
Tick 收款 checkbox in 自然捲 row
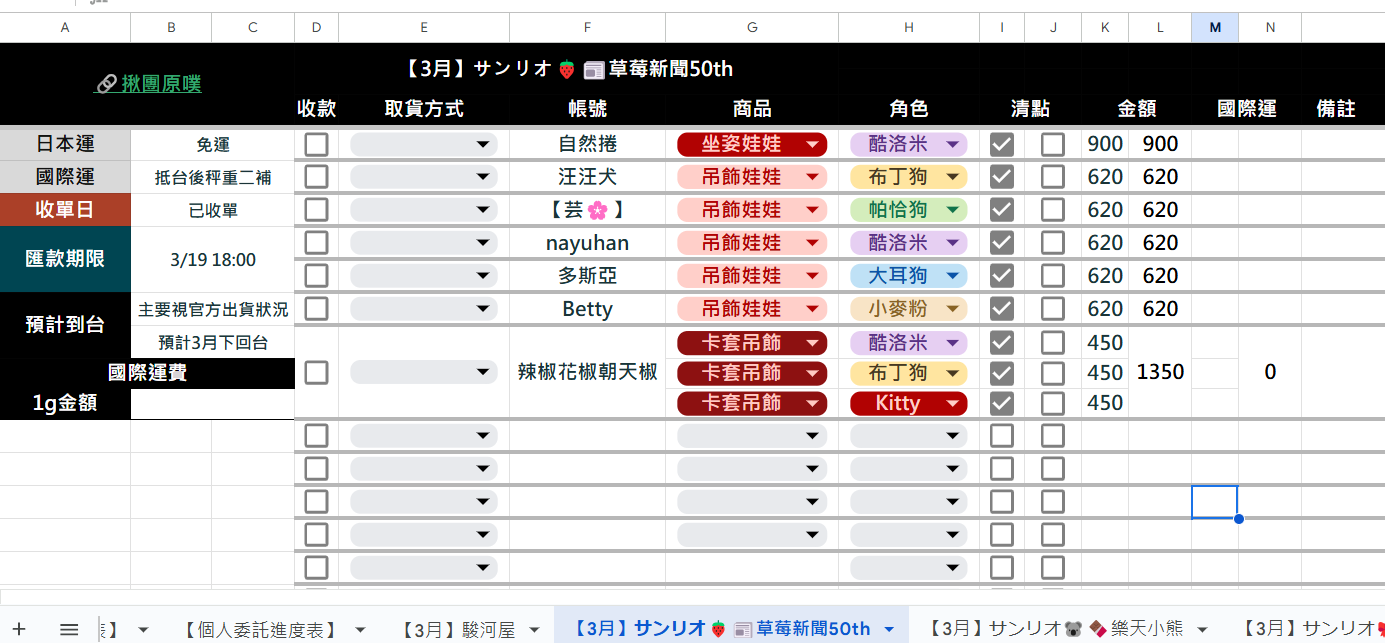[316, 144]
